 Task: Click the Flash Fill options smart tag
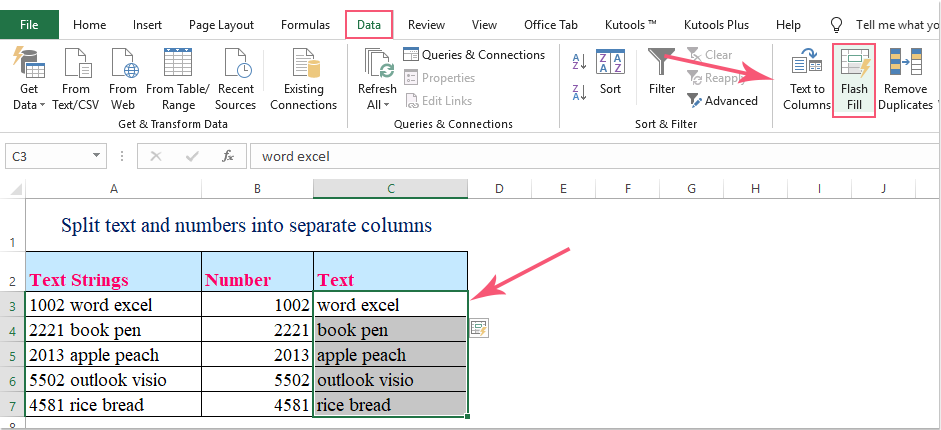(x=478, y=327)
